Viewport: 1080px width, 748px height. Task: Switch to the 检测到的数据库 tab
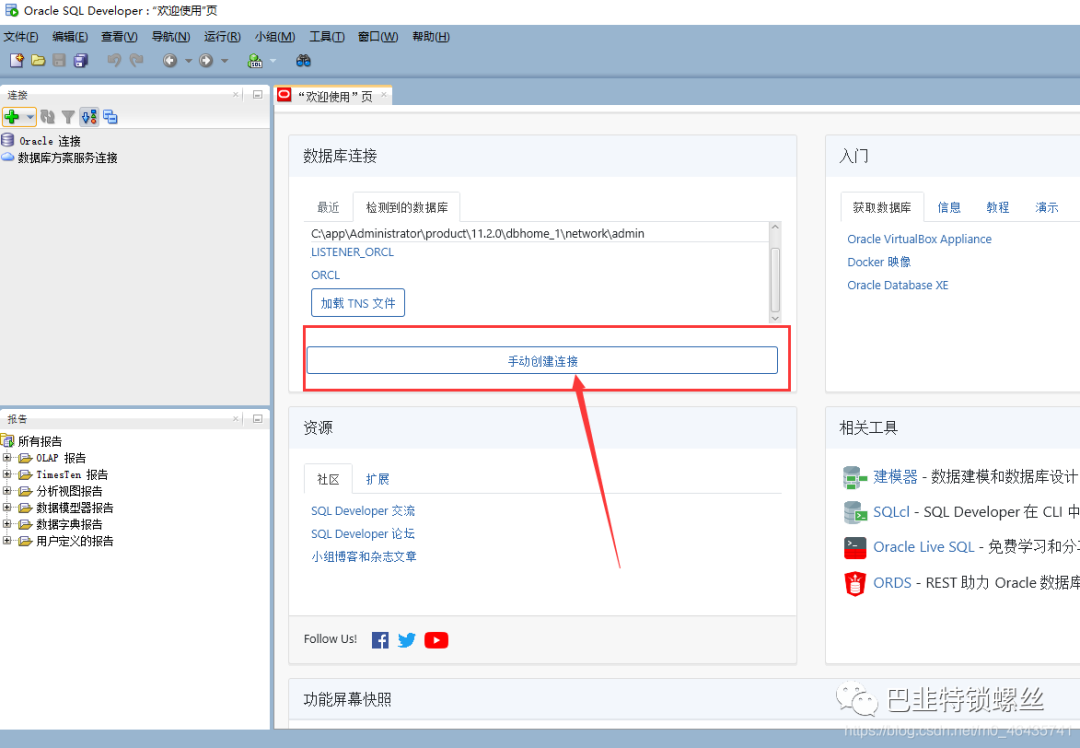406,207
